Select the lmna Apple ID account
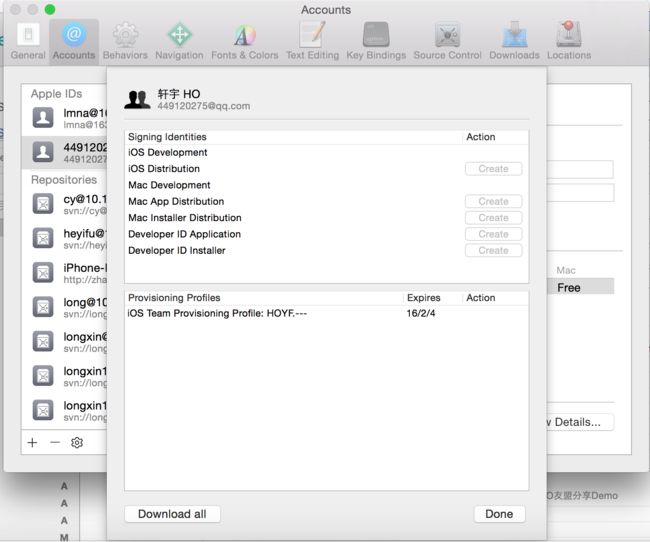 pyautogui.click(x=64, y=118)
